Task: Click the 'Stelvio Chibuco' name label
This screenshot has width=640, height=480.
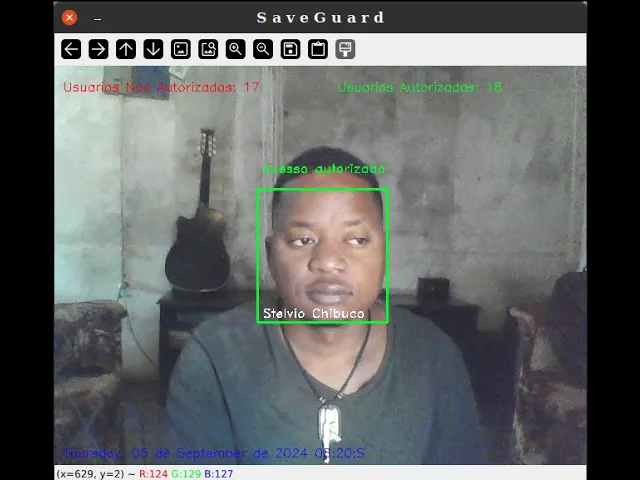Action: click(313, 313)
